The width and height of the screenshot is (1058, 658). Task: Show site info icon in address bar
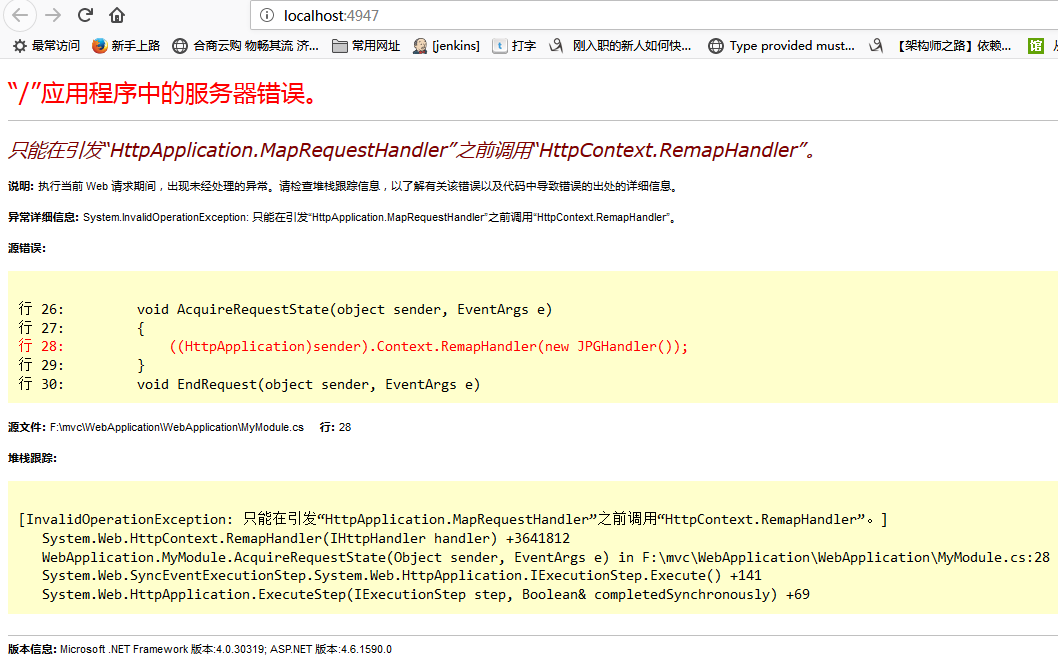coord(267,15)
